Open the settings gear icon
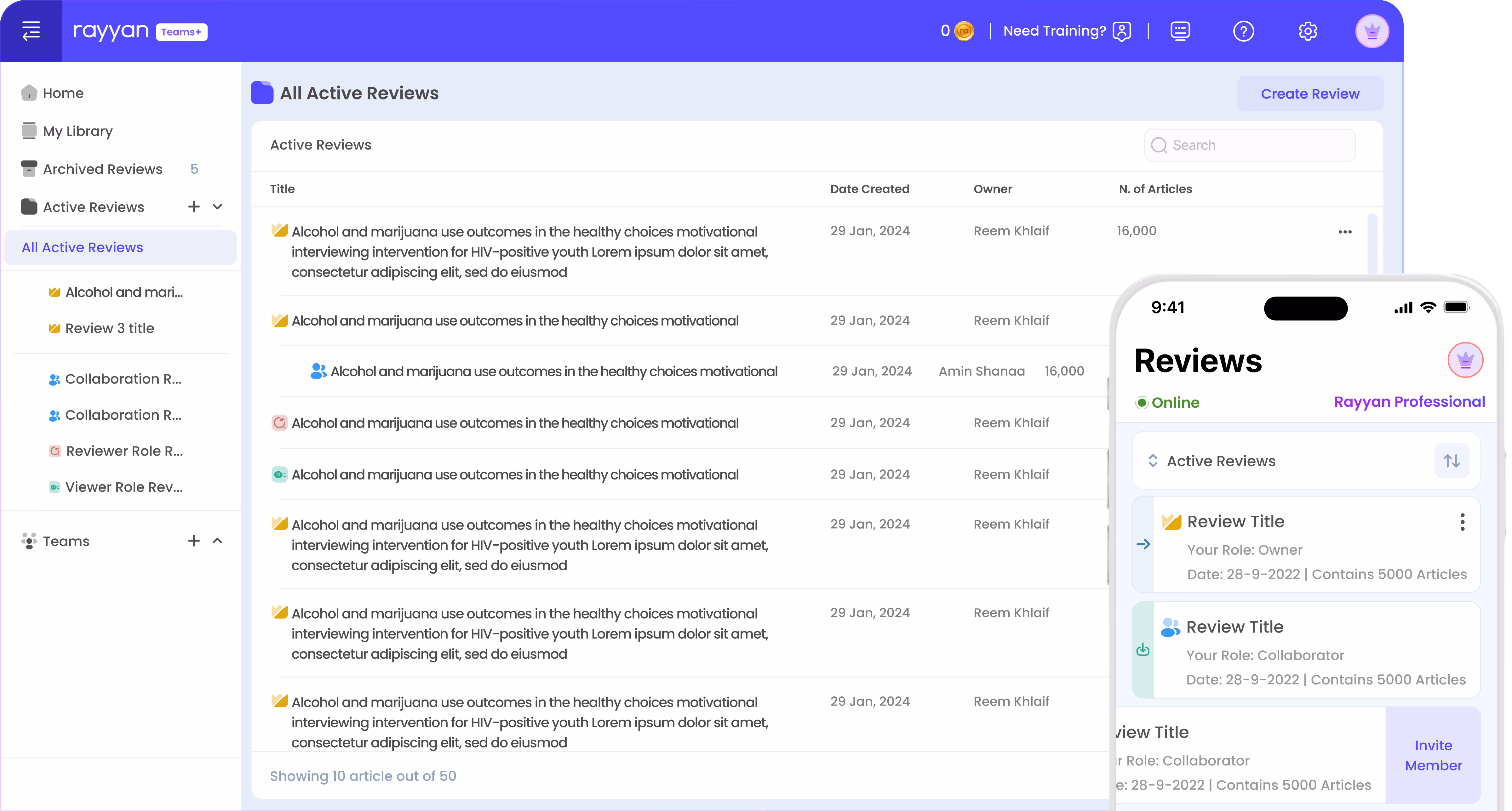Image resolution: width=1512 pixels, height=811 pixels. tap(1308, 31)
